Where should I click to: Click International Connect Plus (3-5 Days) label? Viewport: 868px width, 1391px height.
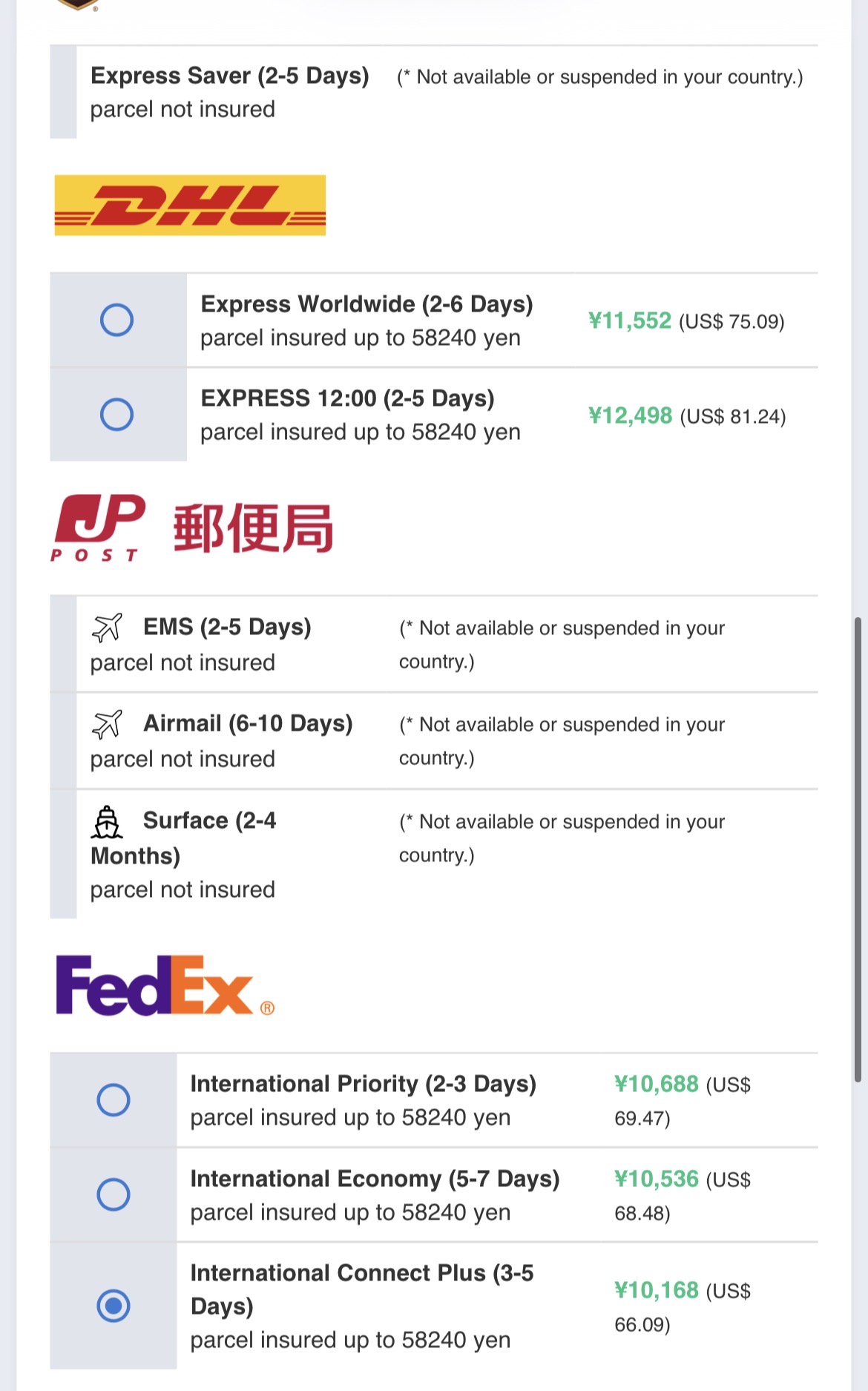coord(362,1289)
